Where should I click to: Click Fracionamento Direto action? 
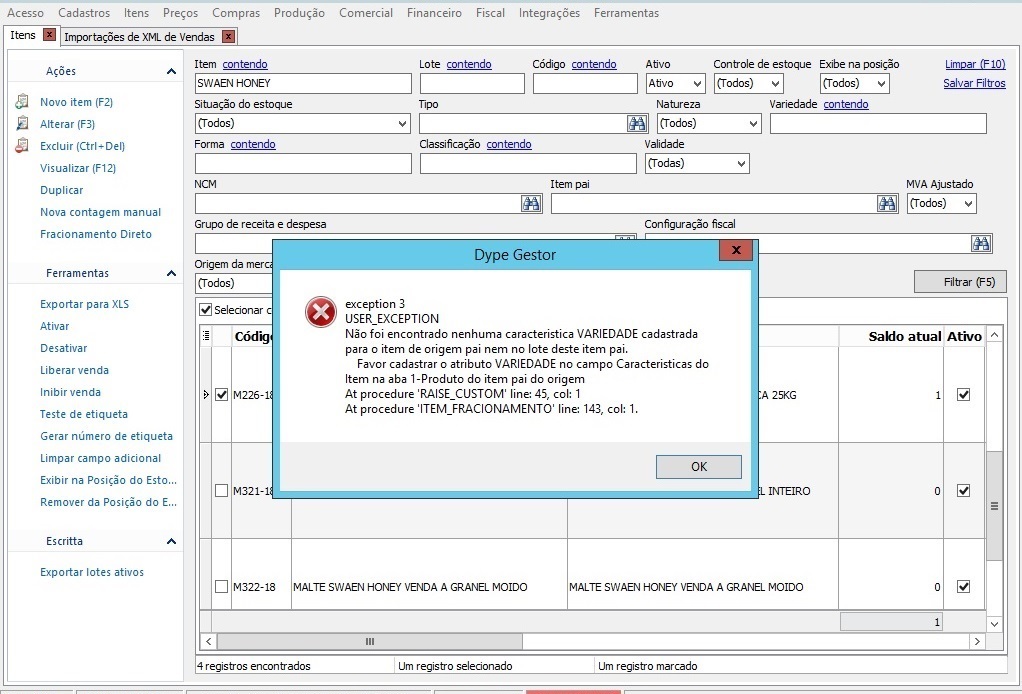[x=96, y=234]
